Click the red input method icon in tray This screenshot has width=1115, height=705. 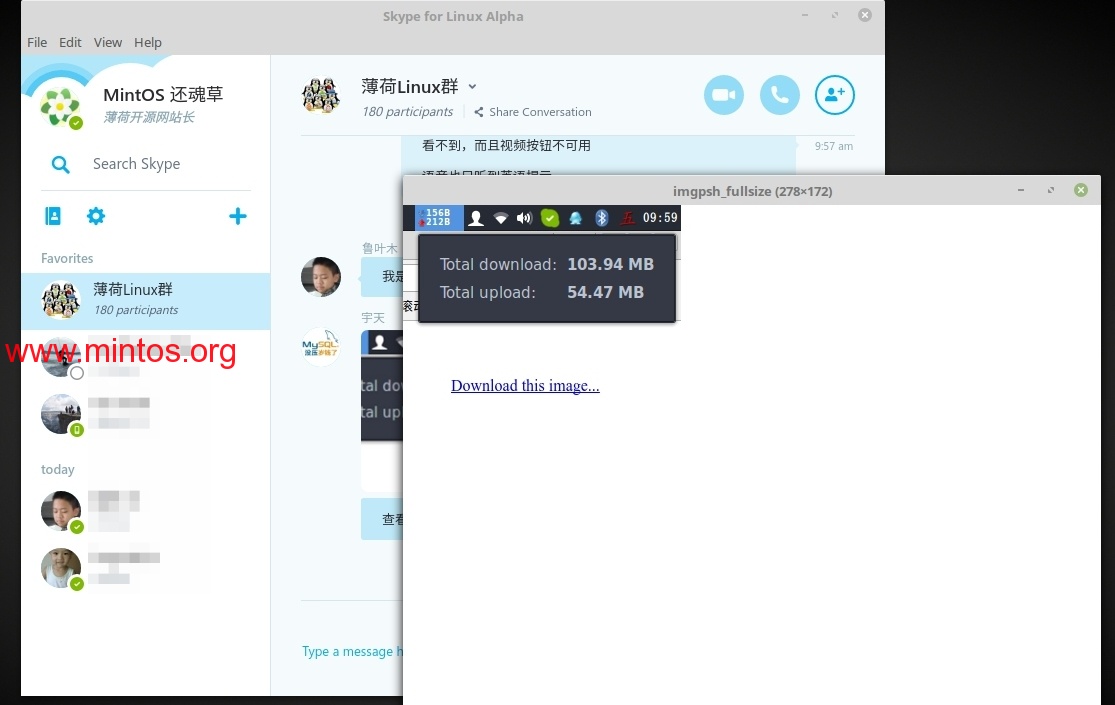[x=627, y=218]
